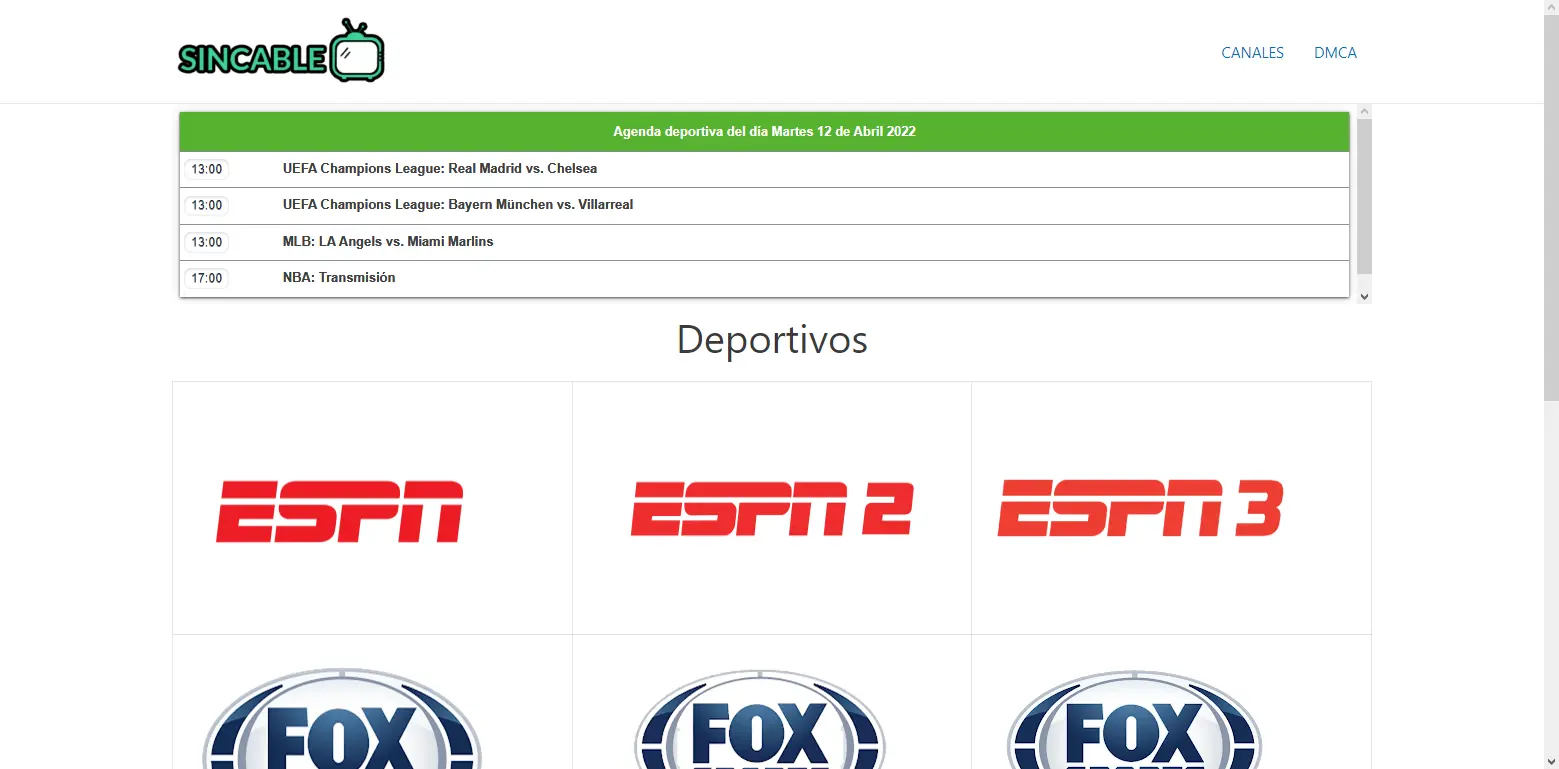Click the 17:00 time badge

(x=207, y=278)
